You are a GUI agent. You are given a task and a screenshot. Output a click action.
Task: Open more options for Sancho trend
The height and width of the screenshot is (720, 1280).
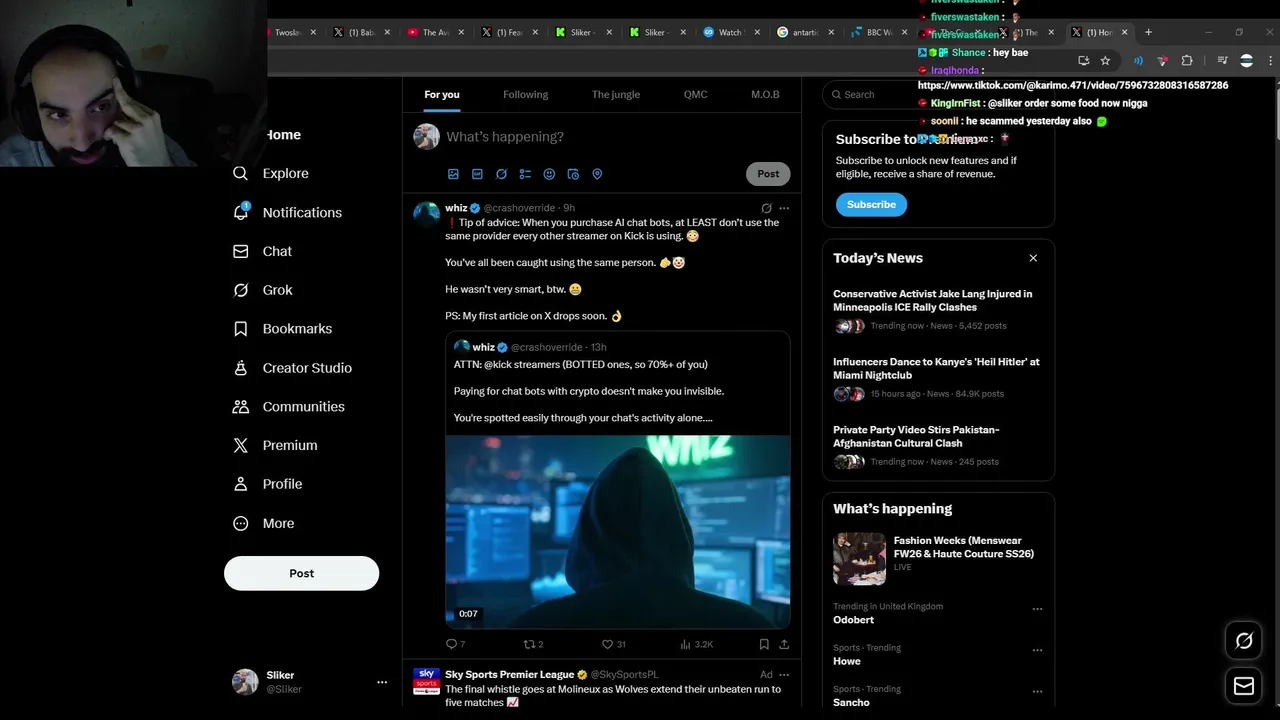(1037, 691)
